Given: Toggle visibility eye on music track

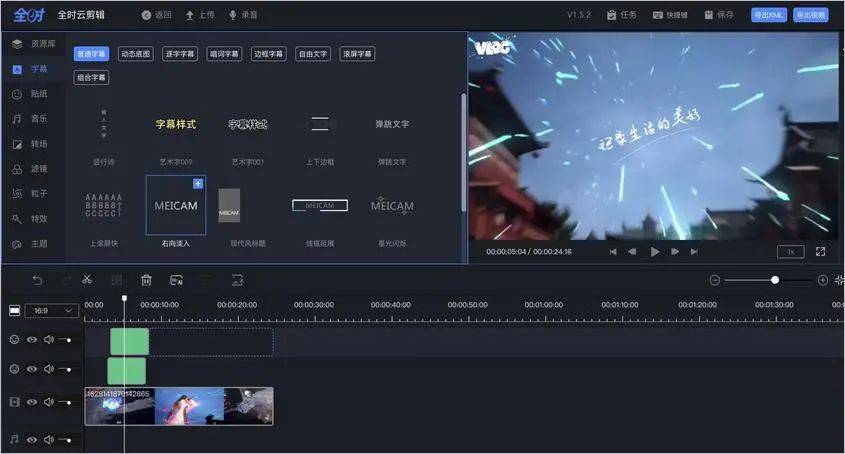Looking at the screenshot, I should click(32, 439).
